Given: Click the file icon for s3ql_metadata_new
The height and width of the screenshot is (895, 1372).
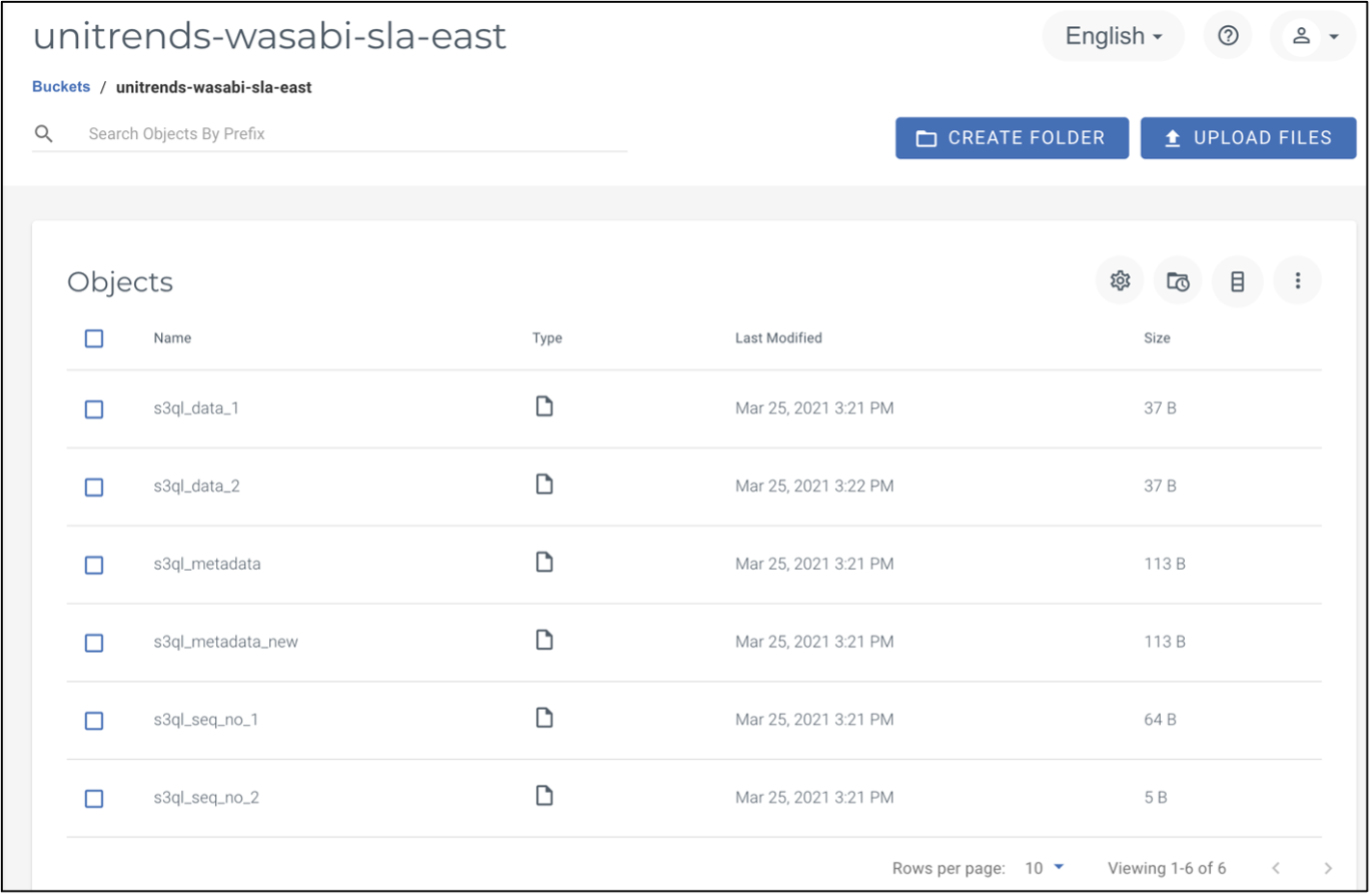Looking at the screenshot, I should [545, 641].
